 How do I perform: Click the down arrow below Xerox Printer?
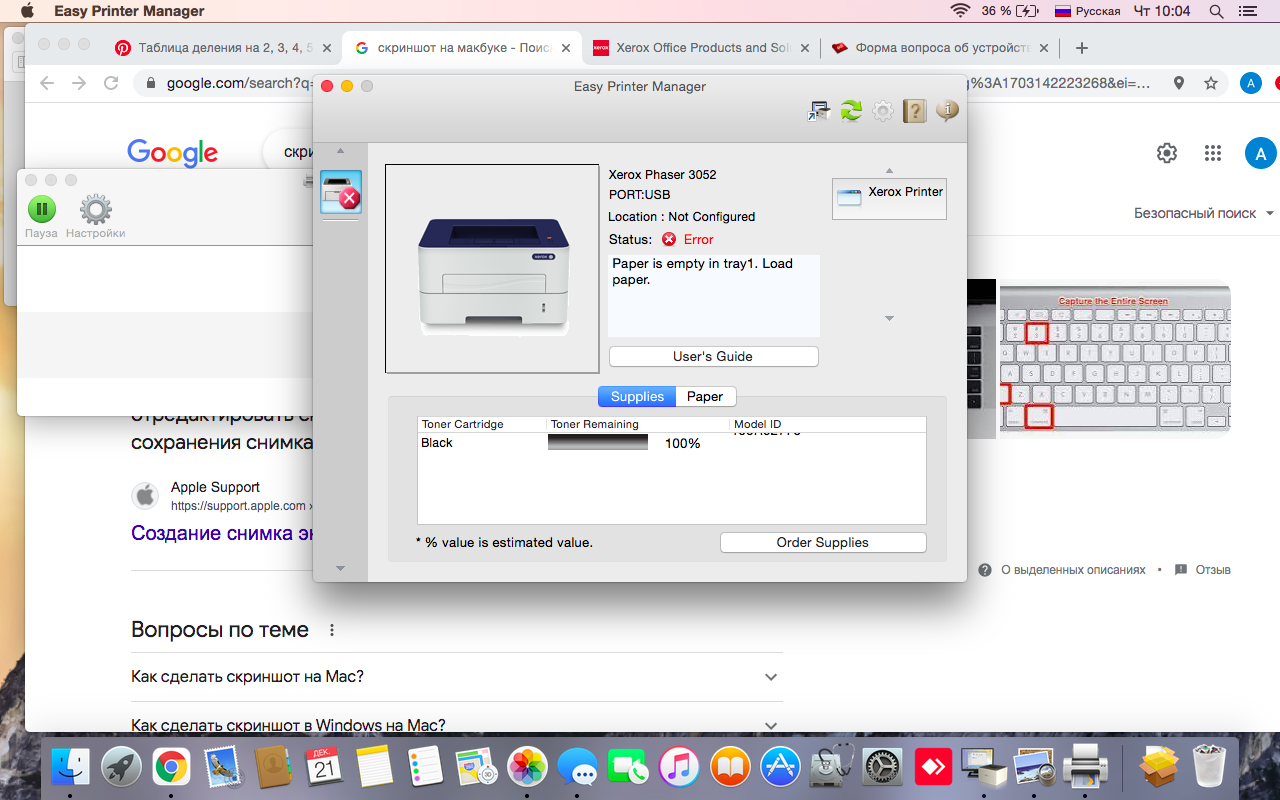(889, 318)
